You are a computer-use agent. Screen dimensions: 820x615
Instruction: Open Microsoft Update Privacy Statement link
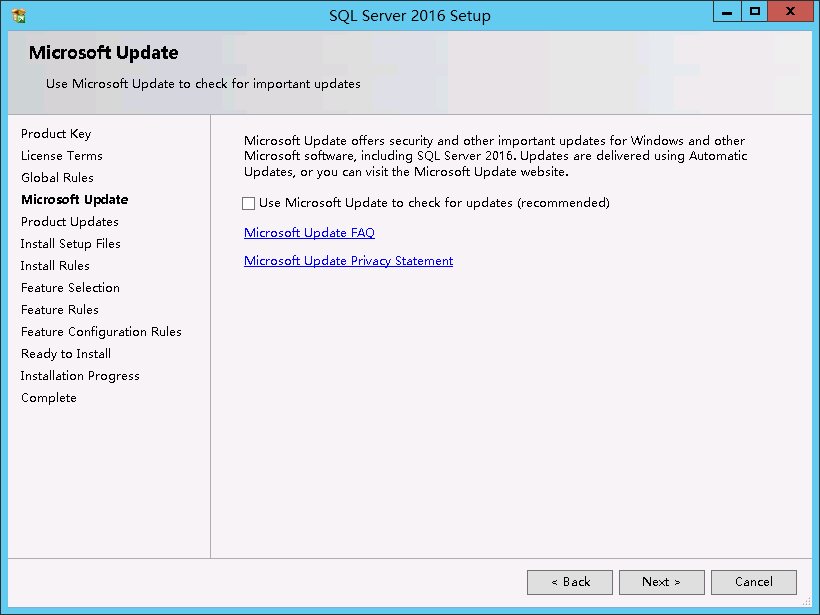pyautogui.click(x=348, y=261)
